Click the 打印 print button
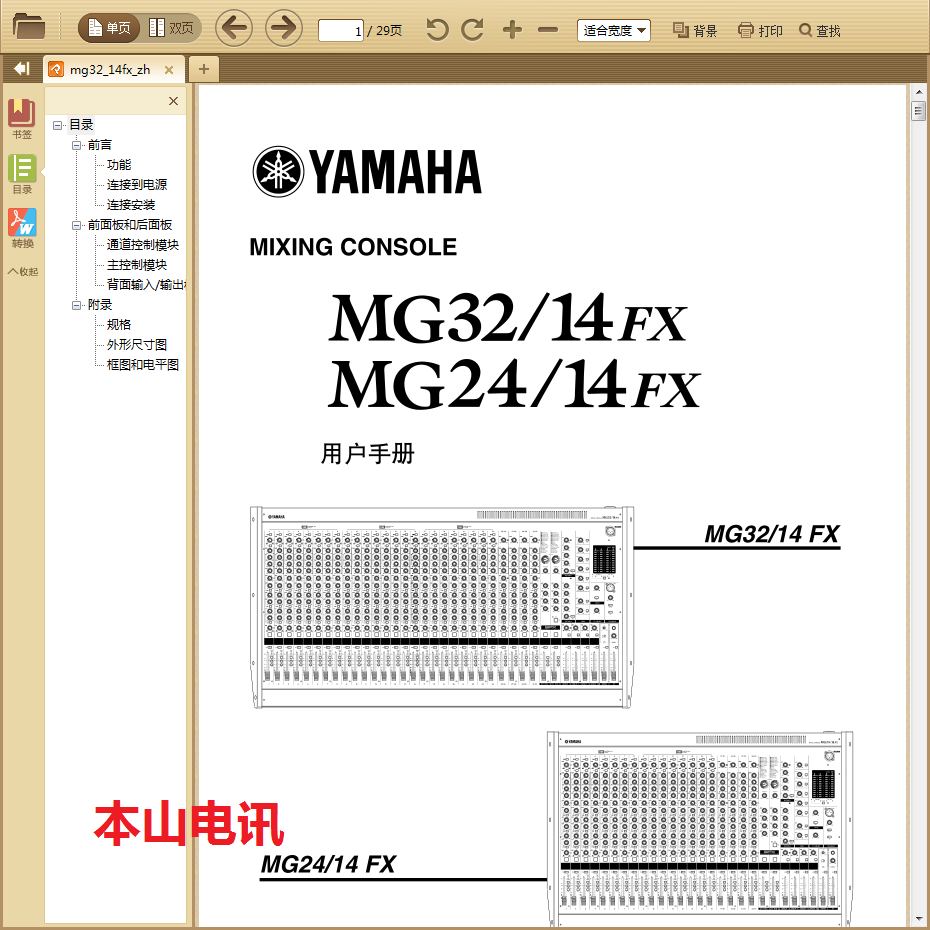 tap(760, 30)
